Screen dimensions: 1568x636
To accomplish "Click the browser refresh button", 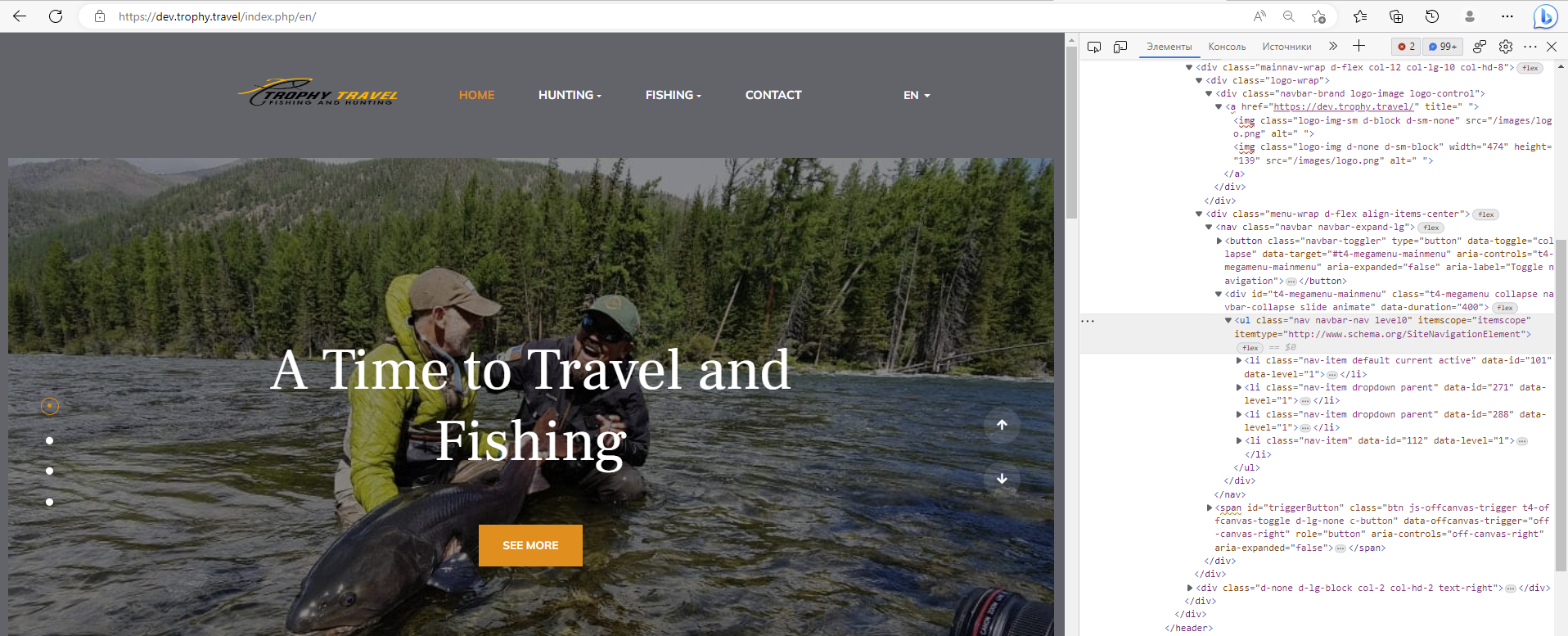I will 56,16.
